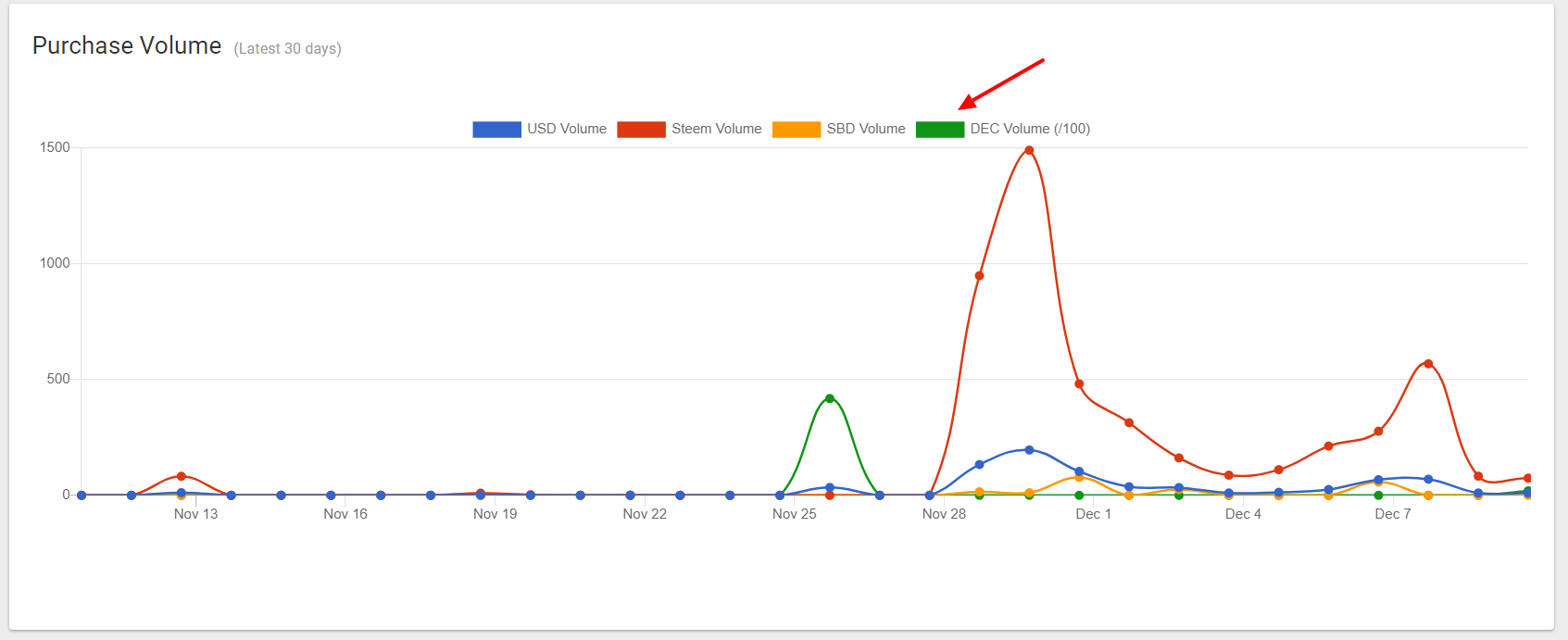Click the red Steem Volume legend swatch
This screenshot has height=640, width=1568.
coord(641,130)
